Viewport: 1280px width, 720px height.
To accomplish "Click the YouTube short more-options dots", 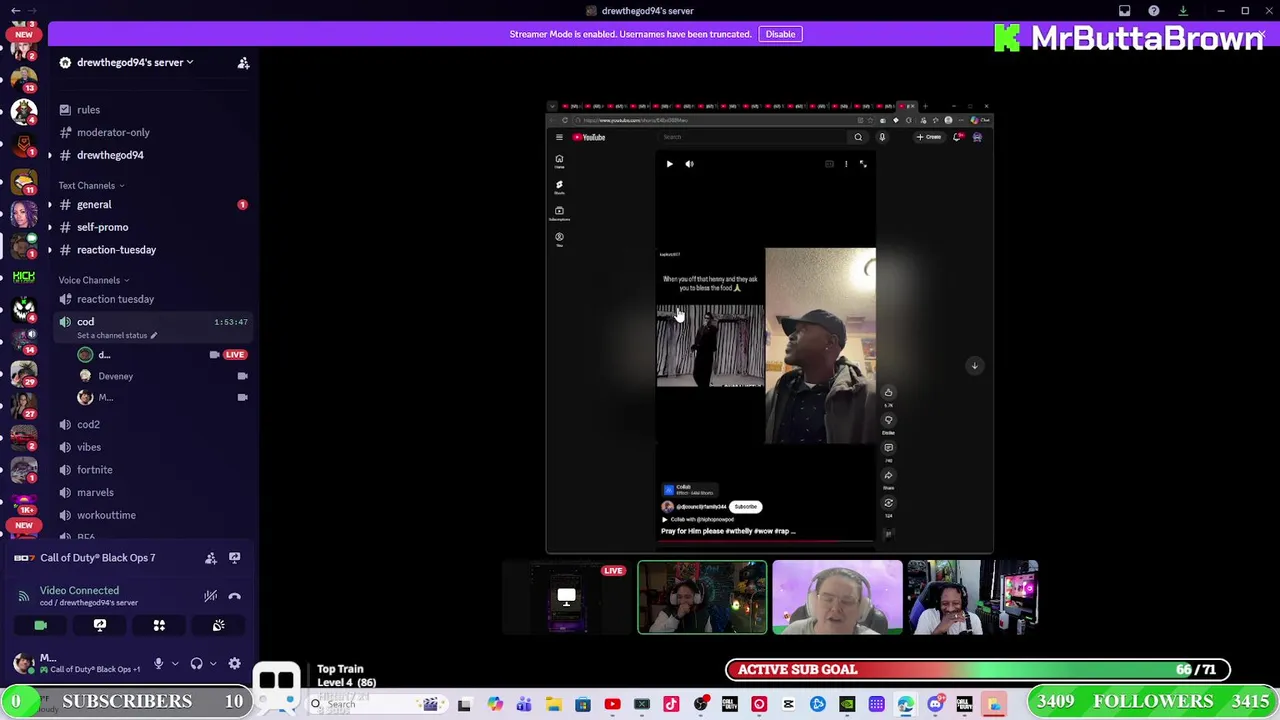I will pos(846,164).
